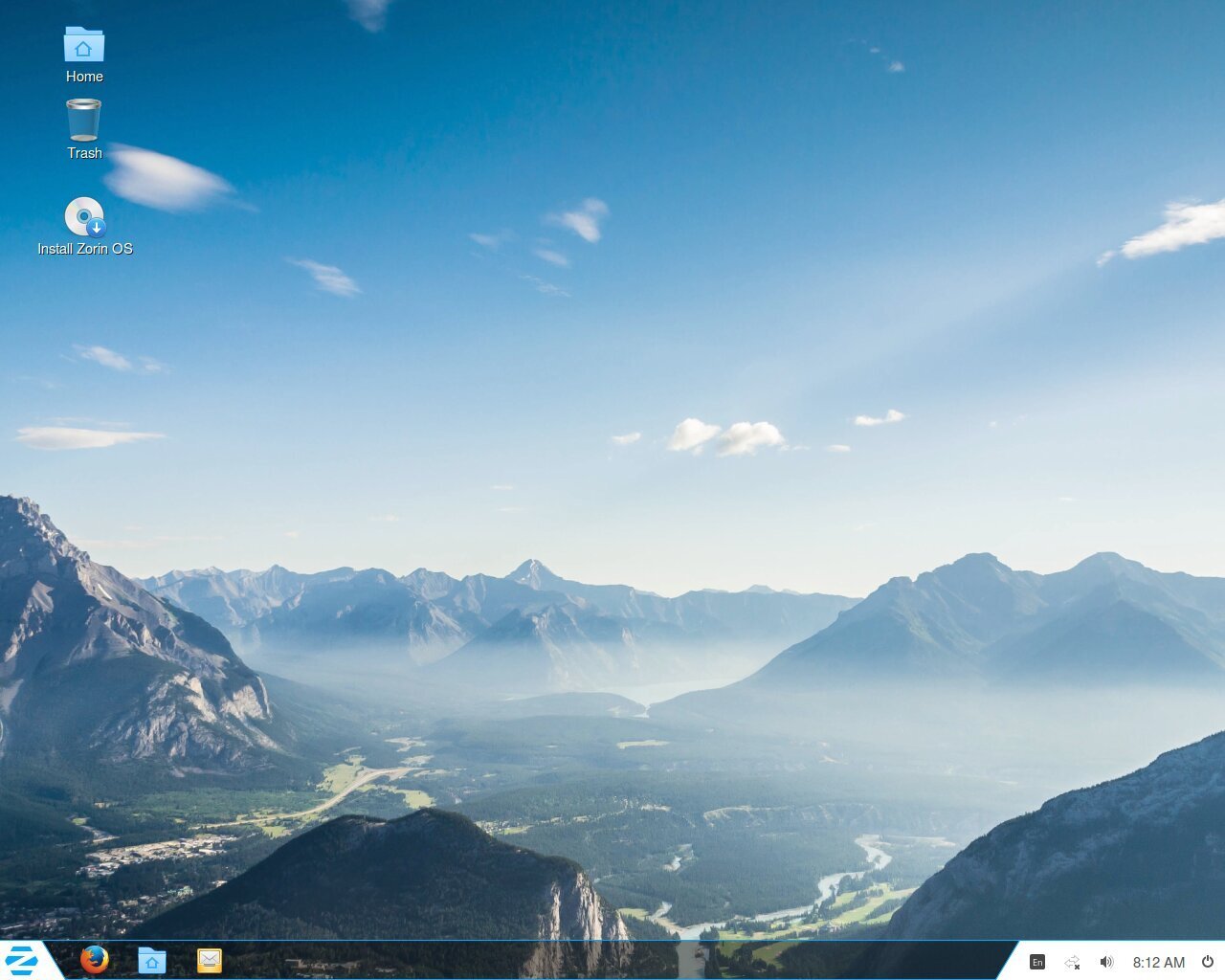Click empty taskbar space right of Mail

coord(574,961)
